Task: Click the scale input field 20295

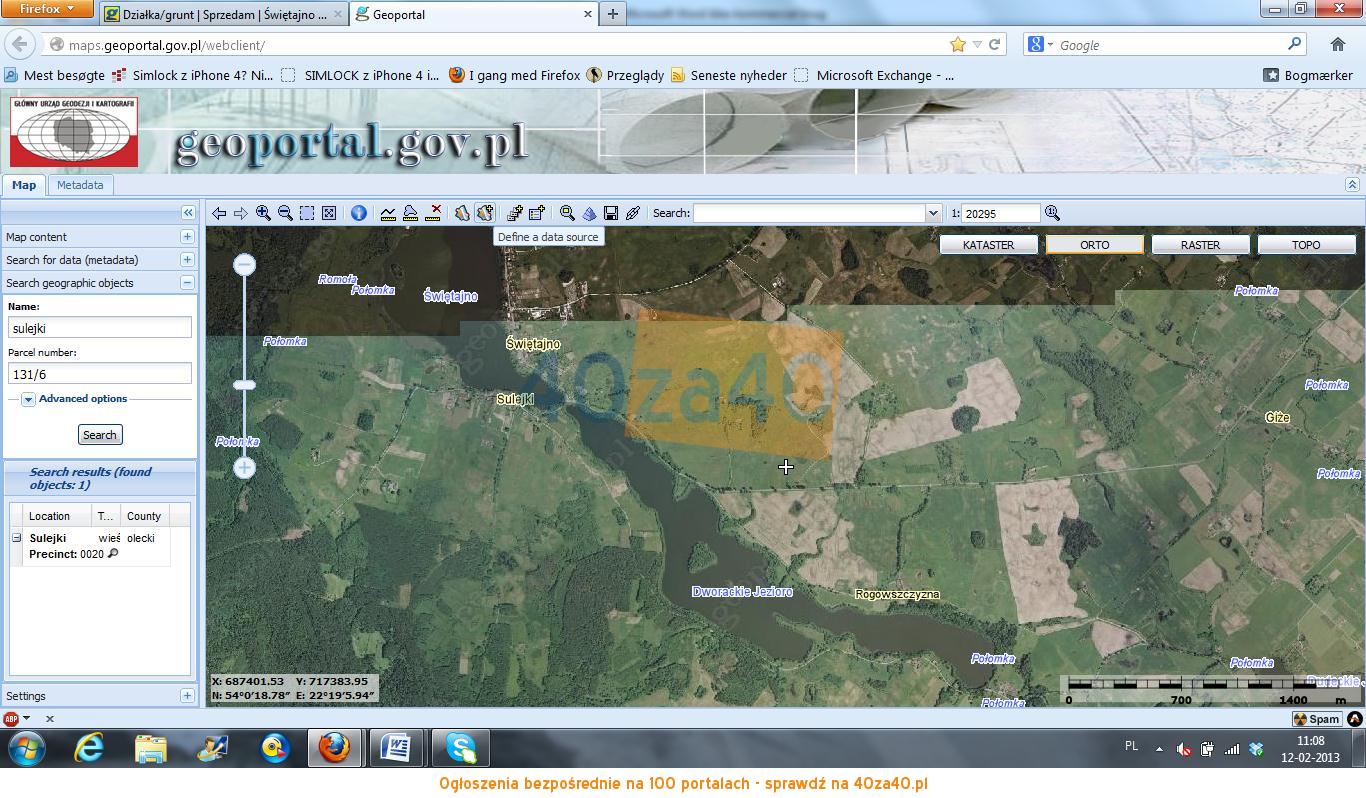Action: (x=1002, y=213)
